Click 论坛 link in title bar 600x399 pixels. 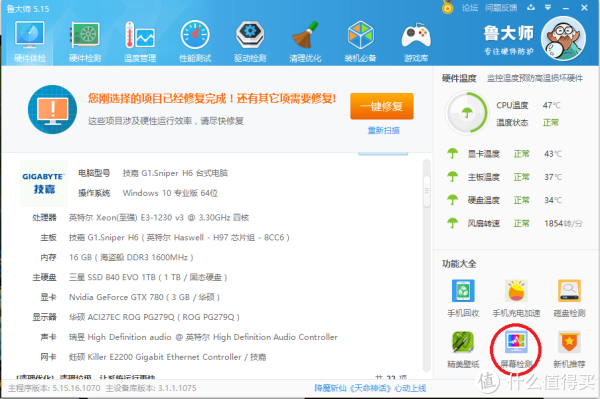470,8
